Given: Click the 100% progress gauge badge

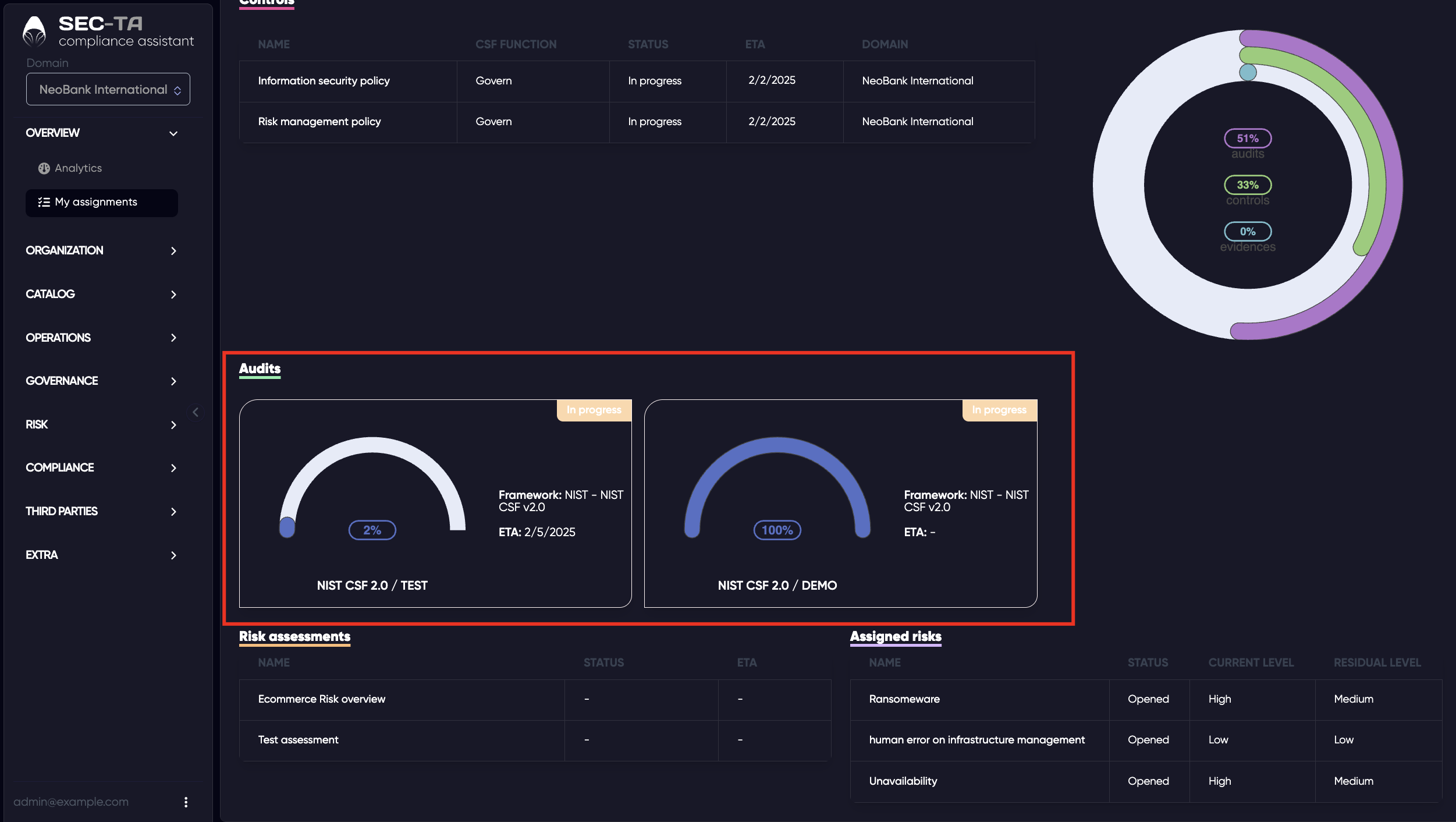Looking at the screenshot, I should click(777, 530).
